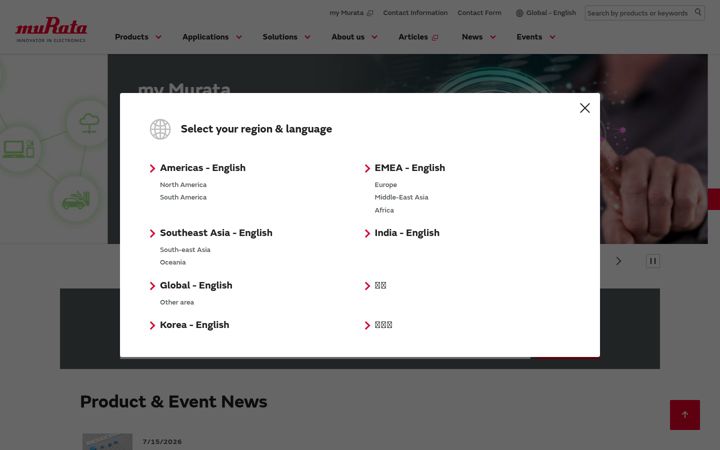Click the computer devices icon in banner
The image size is (720, 450).
click(x=19, y=149)
